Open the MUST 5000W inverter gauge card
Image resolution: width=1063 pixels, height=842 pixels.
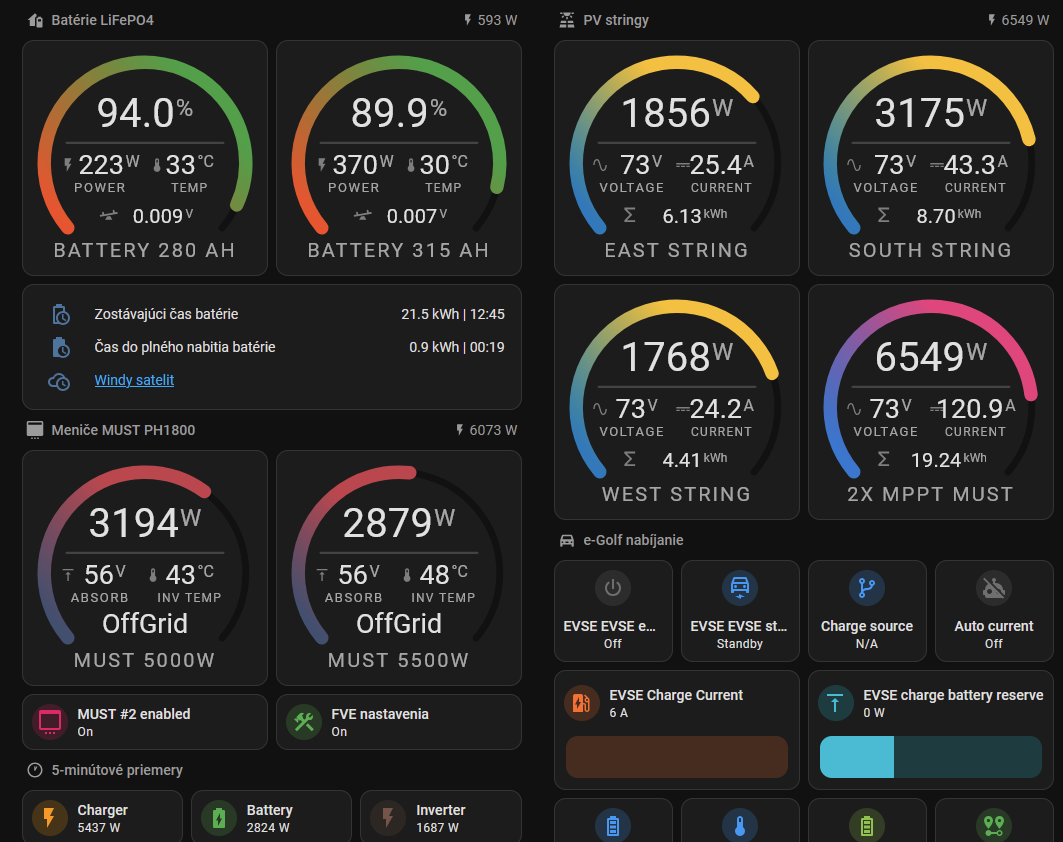145,568
